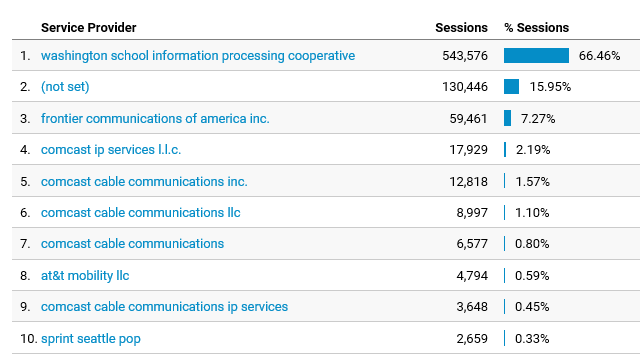Open the (not set) provider link
The width and height of the screenshot is (640, 363).
[x=65, y=87]
